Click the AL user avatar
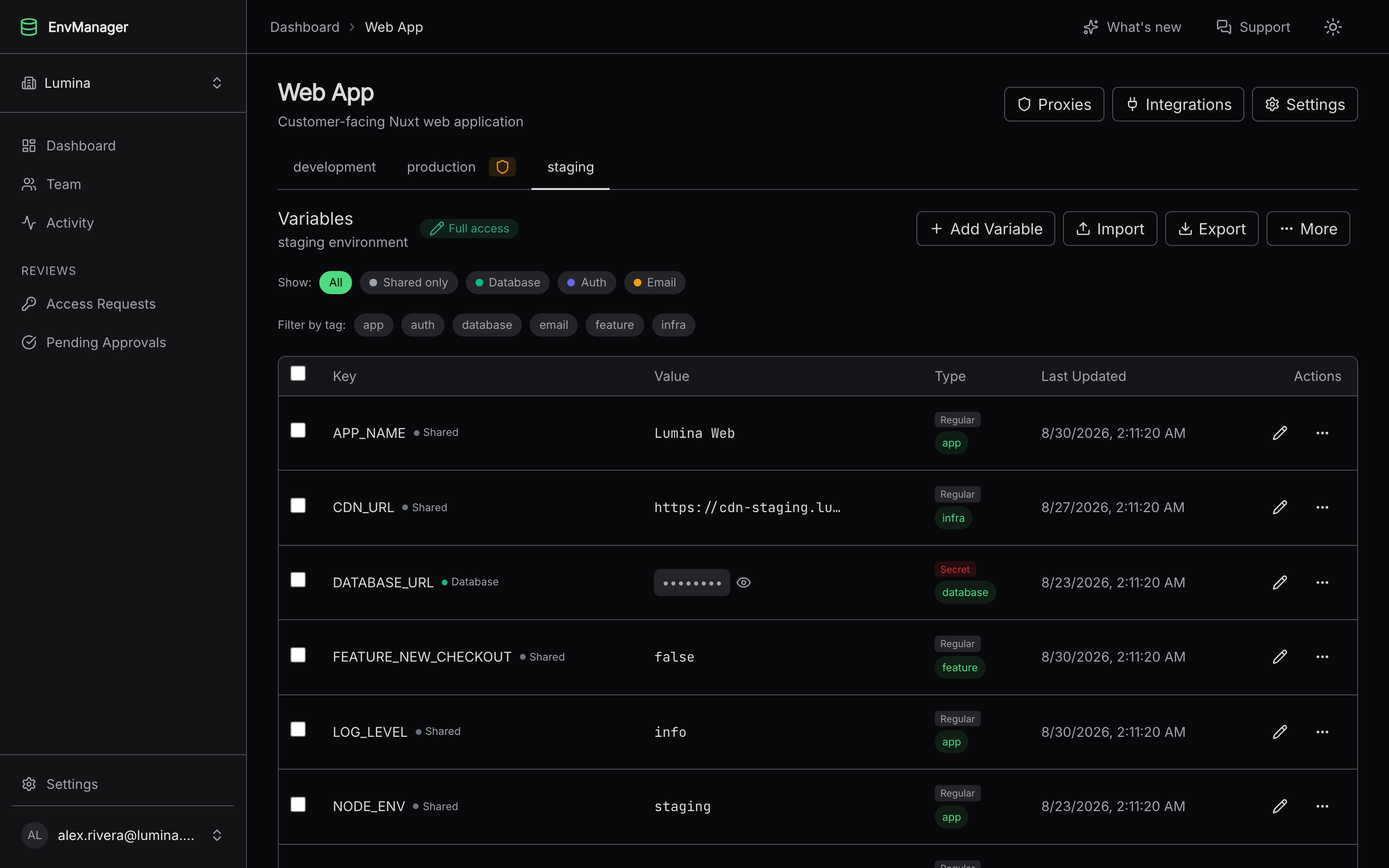Screen dimensions: 1389x868 coord(34,835)
